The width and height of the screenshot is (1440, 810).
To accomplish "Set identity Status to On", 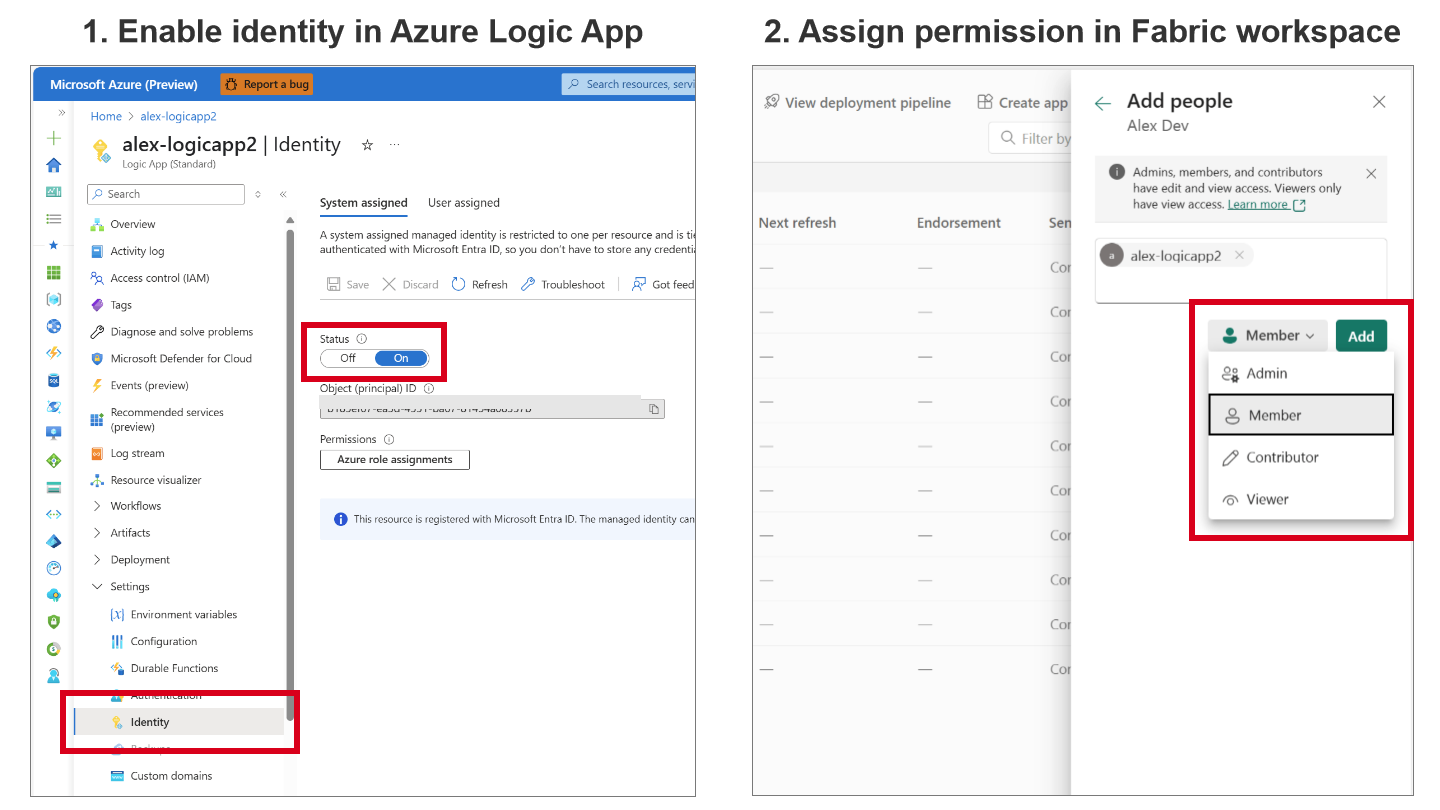I will coord(401,358).
